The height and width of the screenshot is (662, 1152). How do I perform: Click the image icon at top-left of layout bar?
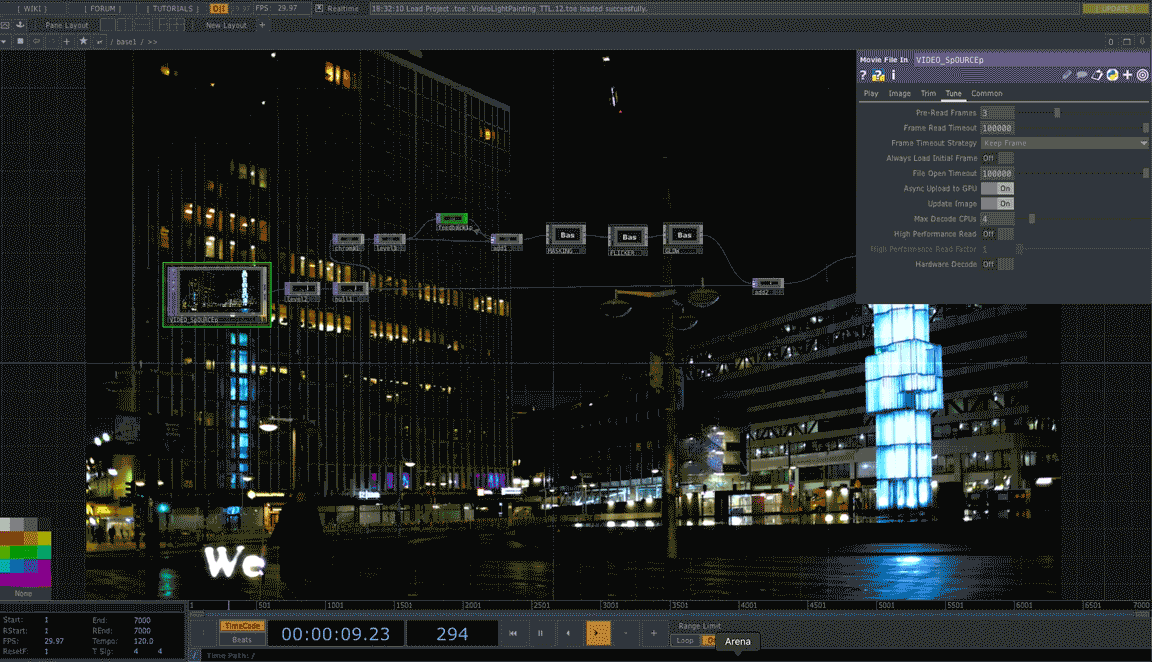[x=5, y=25]
